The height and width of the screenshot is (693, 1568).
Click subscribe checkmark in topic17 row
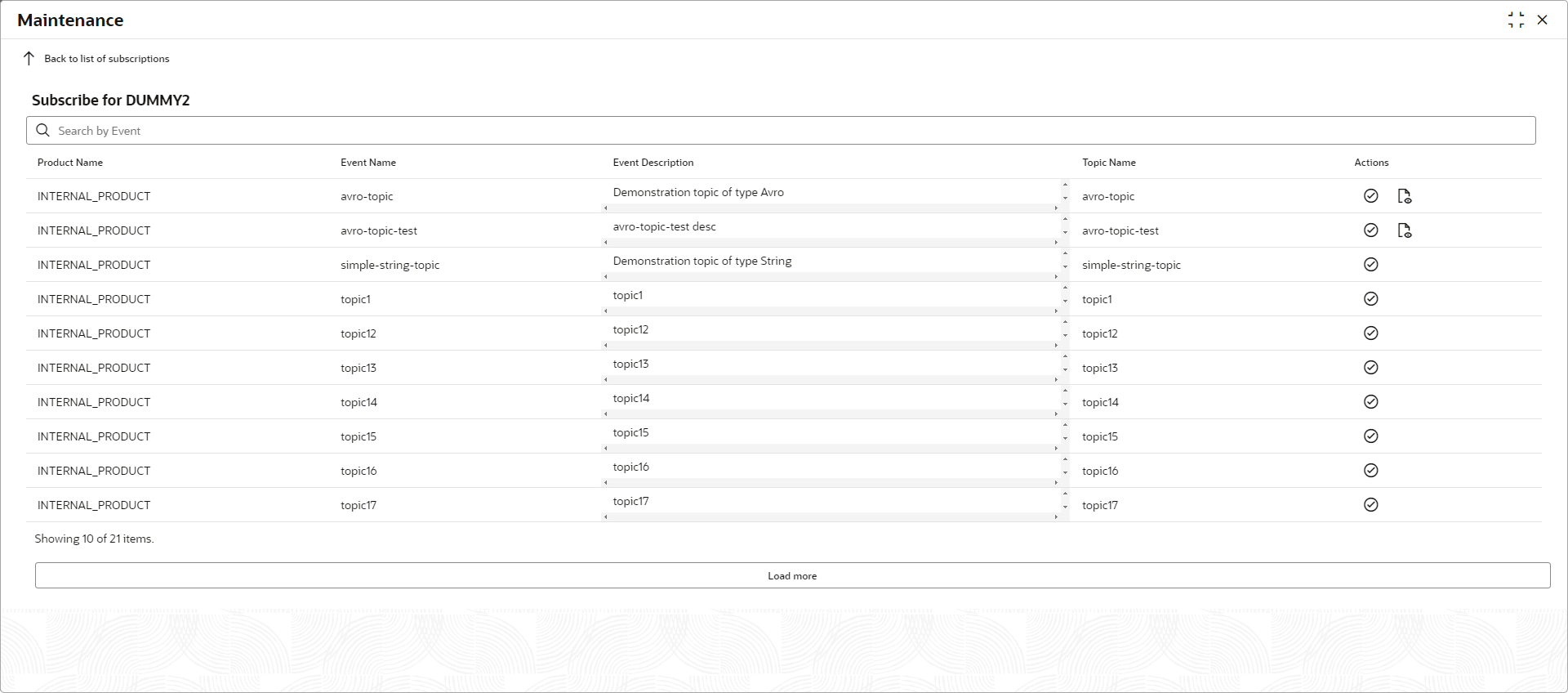click(1370, 505)
